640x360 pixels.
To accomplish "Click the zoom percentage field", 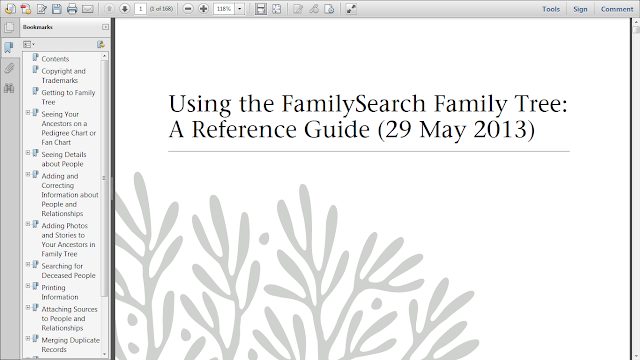I will 224,9.
